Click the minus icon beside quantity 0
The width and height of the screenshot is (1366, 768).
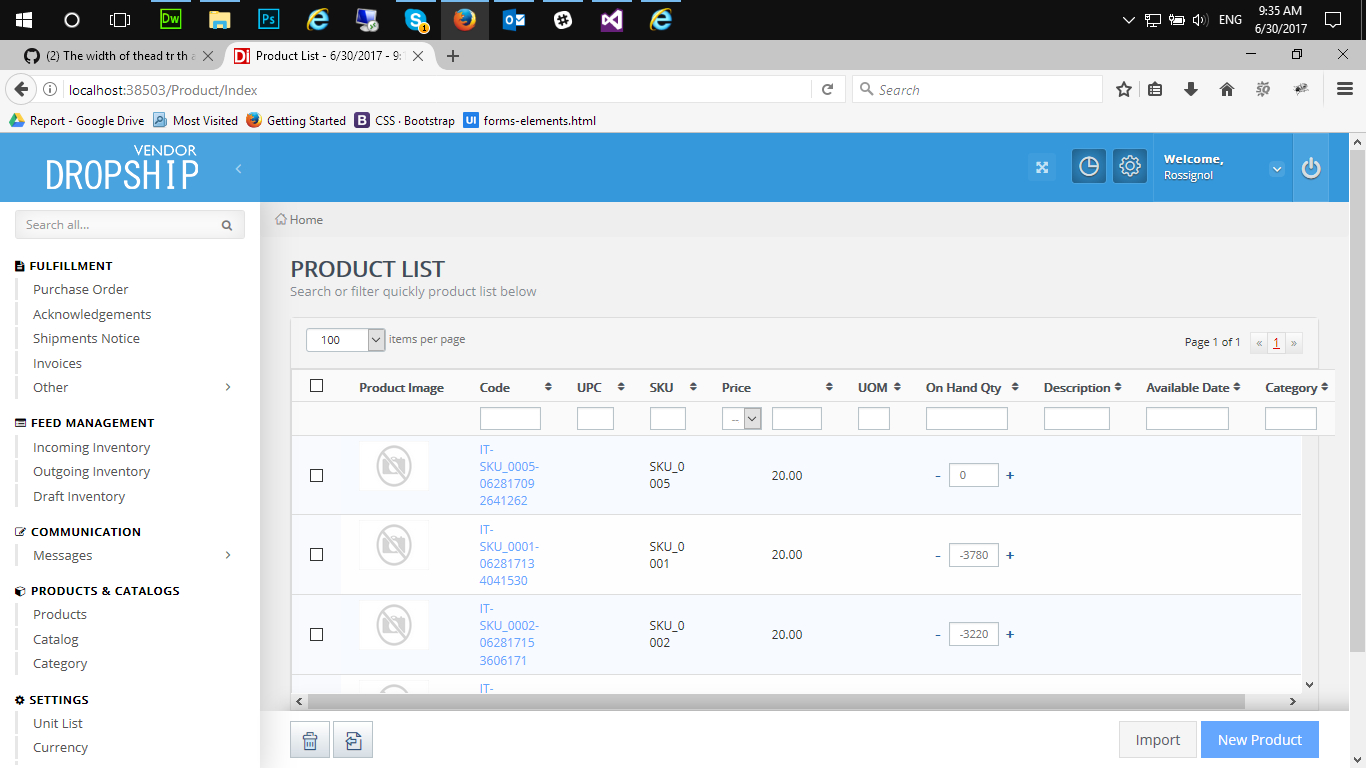click(x=938, y=476)
